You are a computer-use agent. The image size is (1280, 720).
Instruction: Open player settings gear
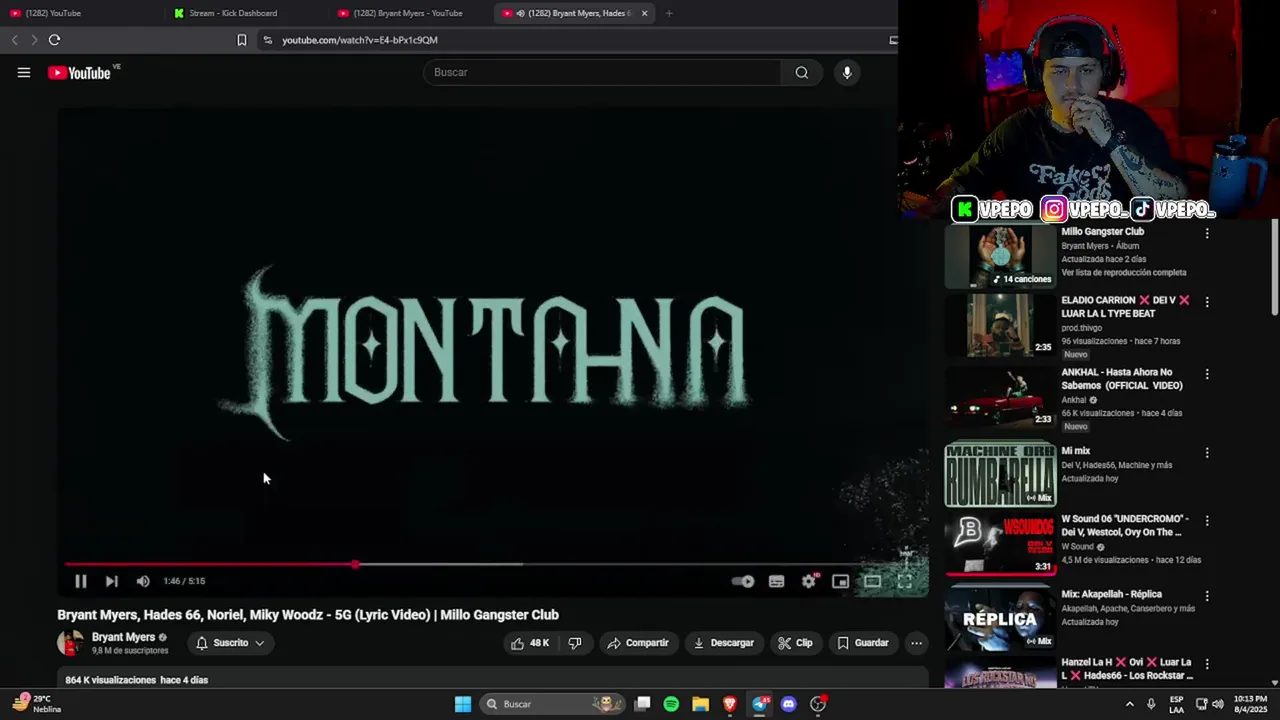pyautogui.click(x=809, y=581)
